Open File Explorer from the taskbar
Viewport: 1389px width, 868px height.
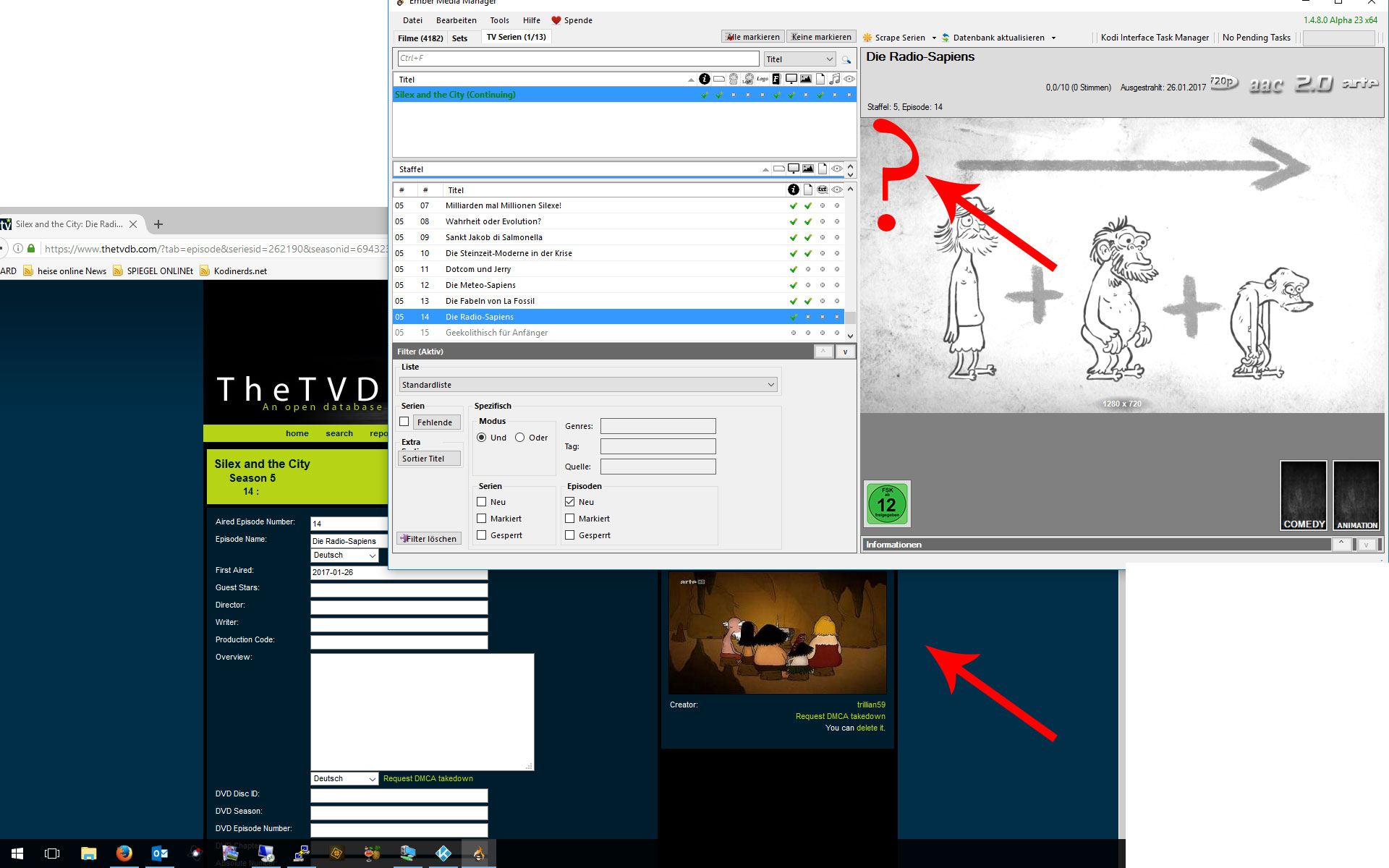pos(88,854)
